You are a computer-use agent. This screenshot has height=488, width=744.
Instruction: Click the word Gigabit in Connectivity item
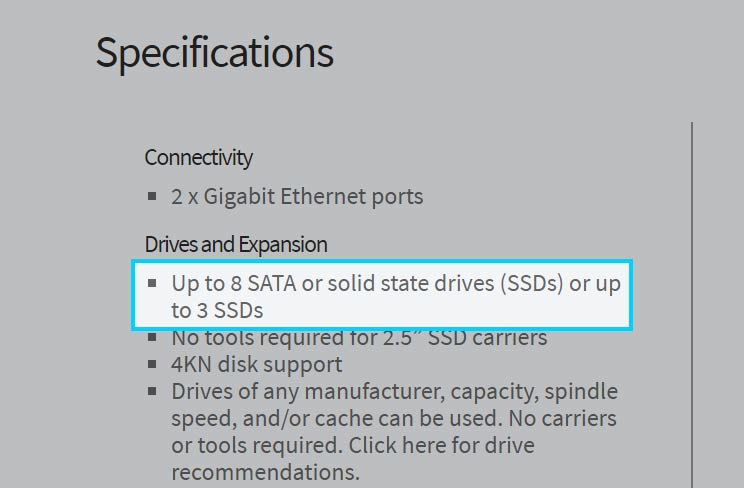tap(239, 197)
